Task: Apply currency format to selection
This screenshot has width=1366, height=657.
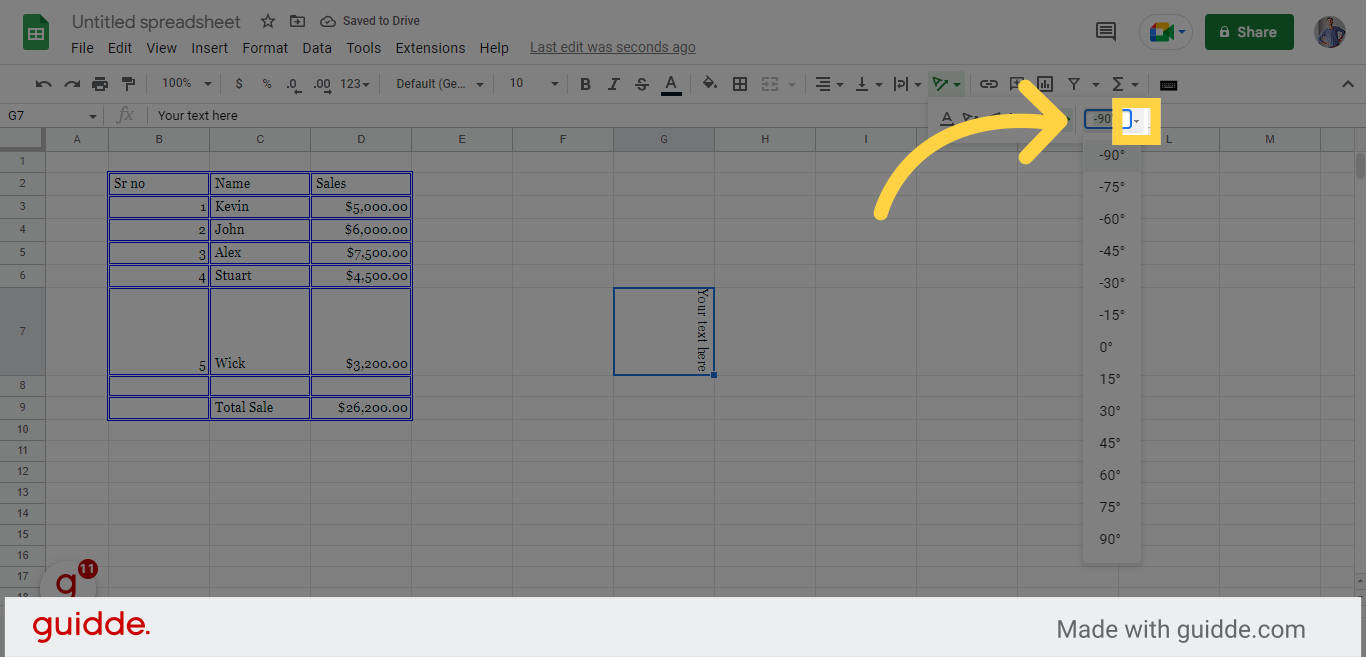Action: click(240, 84)
